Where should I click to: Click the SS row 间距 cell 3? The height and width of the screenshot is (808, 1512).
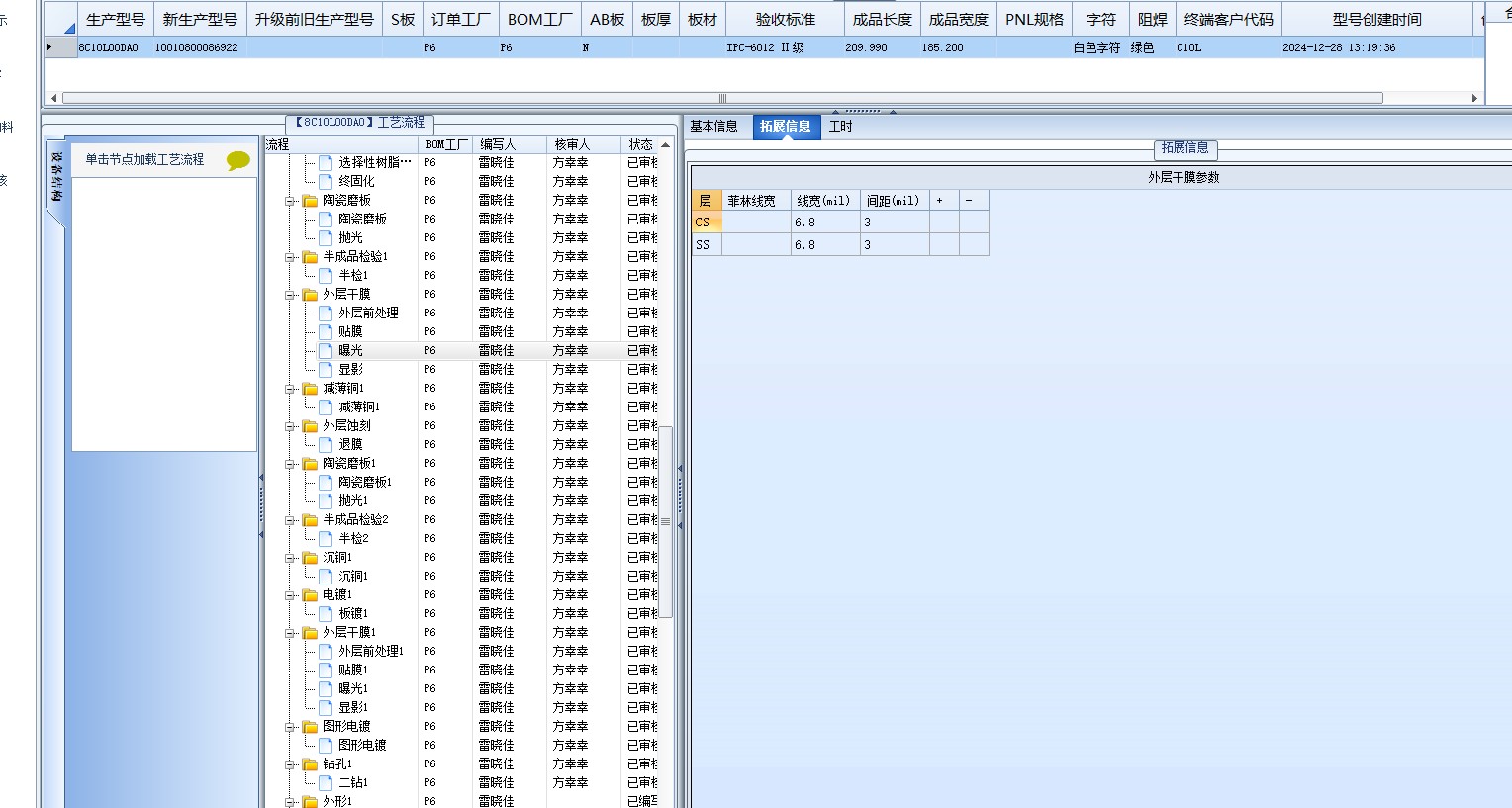(x=896, y=244)
